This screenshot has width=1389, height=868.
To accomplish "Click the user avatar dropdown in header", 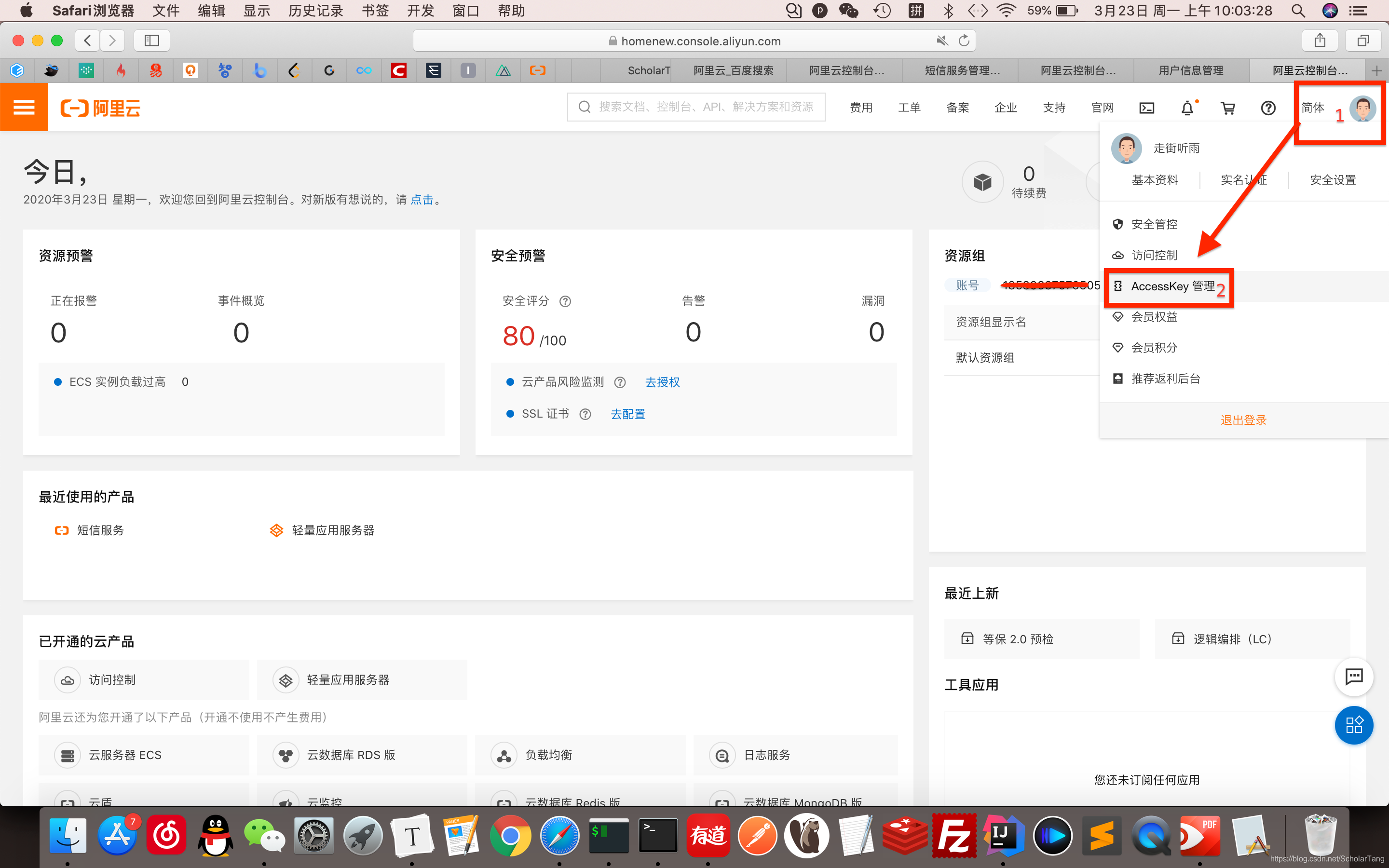I will (x=1362, y=108).
